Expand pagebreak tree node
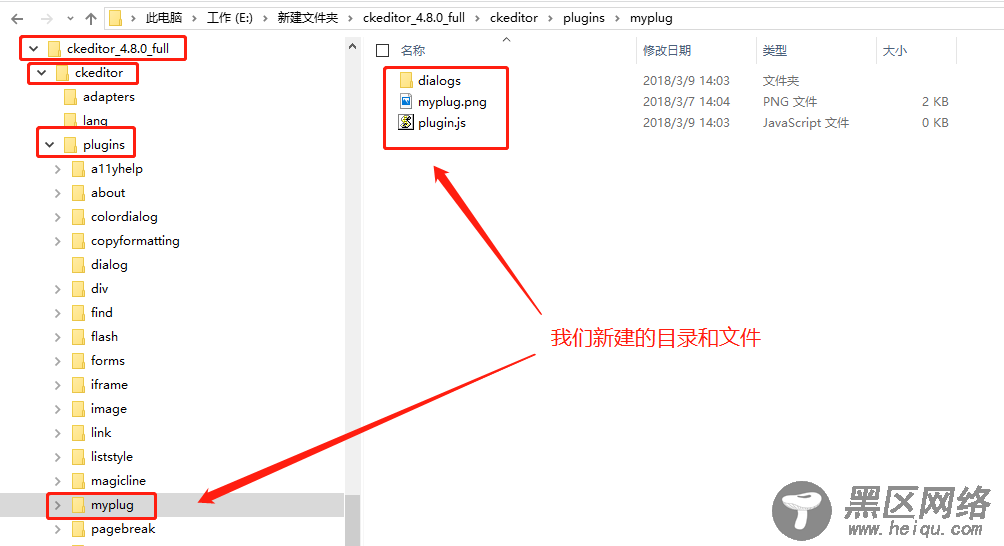Viewport: 1004px width, 546px height. [x=58, y=529]
